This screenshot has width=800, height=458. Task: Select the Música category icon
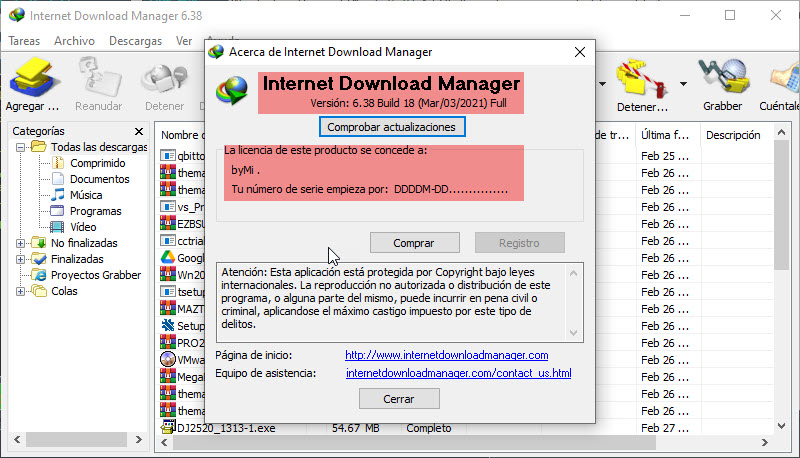click(58, 195)
